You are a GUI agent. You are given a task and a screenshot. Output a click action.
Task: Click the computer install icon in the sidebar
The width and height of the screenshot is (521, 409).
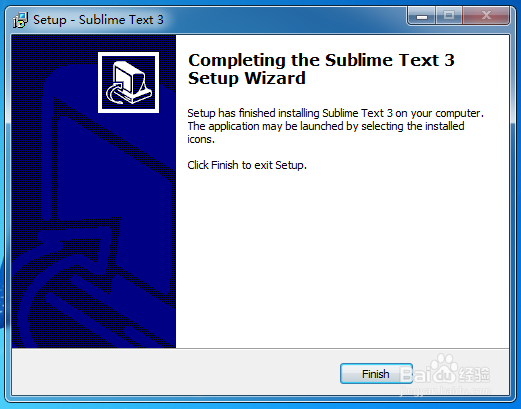pyautogui.click(x=128, y=82)
